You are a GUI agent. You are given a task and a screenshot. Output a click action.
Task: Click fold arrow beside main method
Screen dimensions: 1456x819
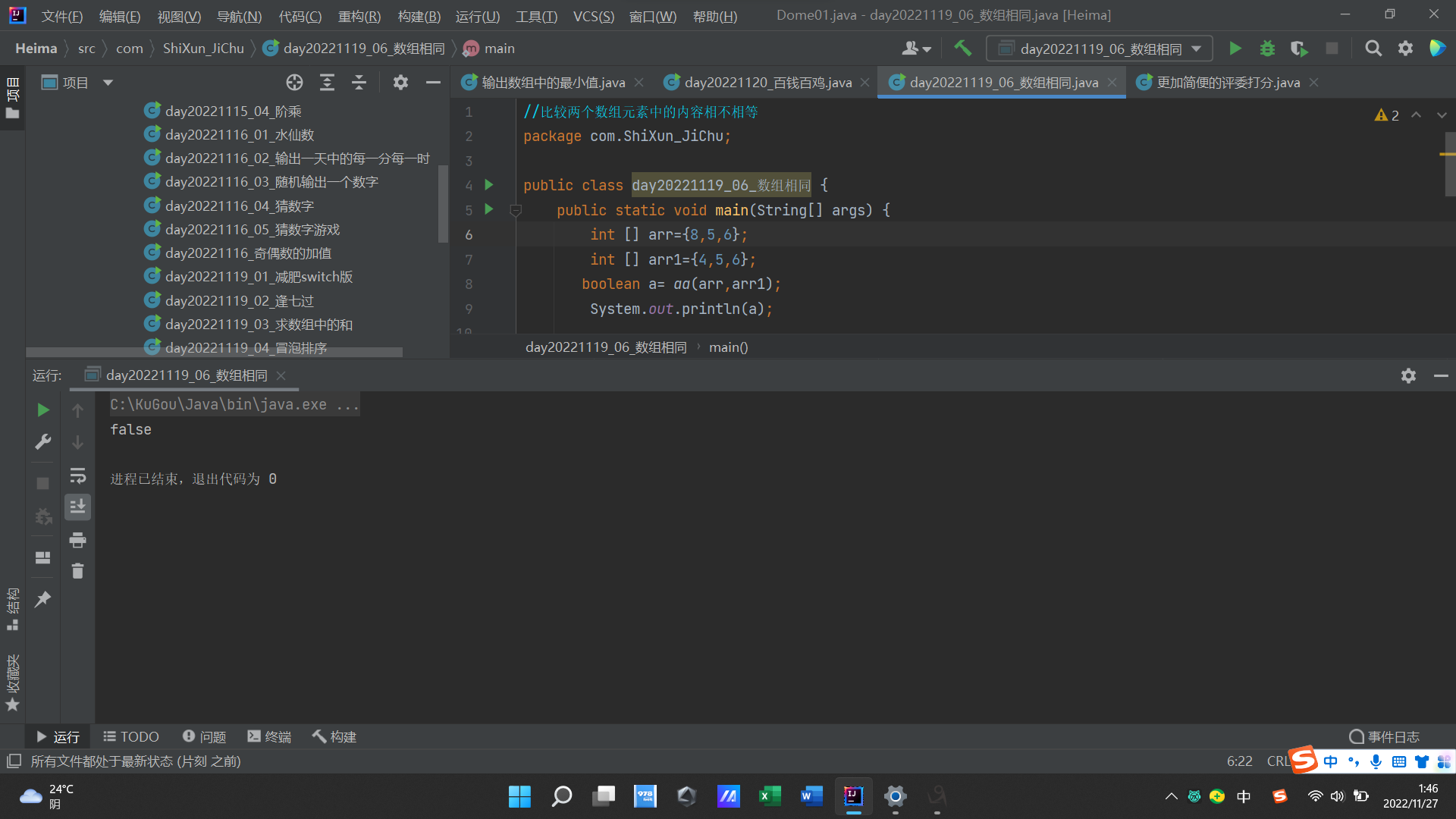(516, 210)
